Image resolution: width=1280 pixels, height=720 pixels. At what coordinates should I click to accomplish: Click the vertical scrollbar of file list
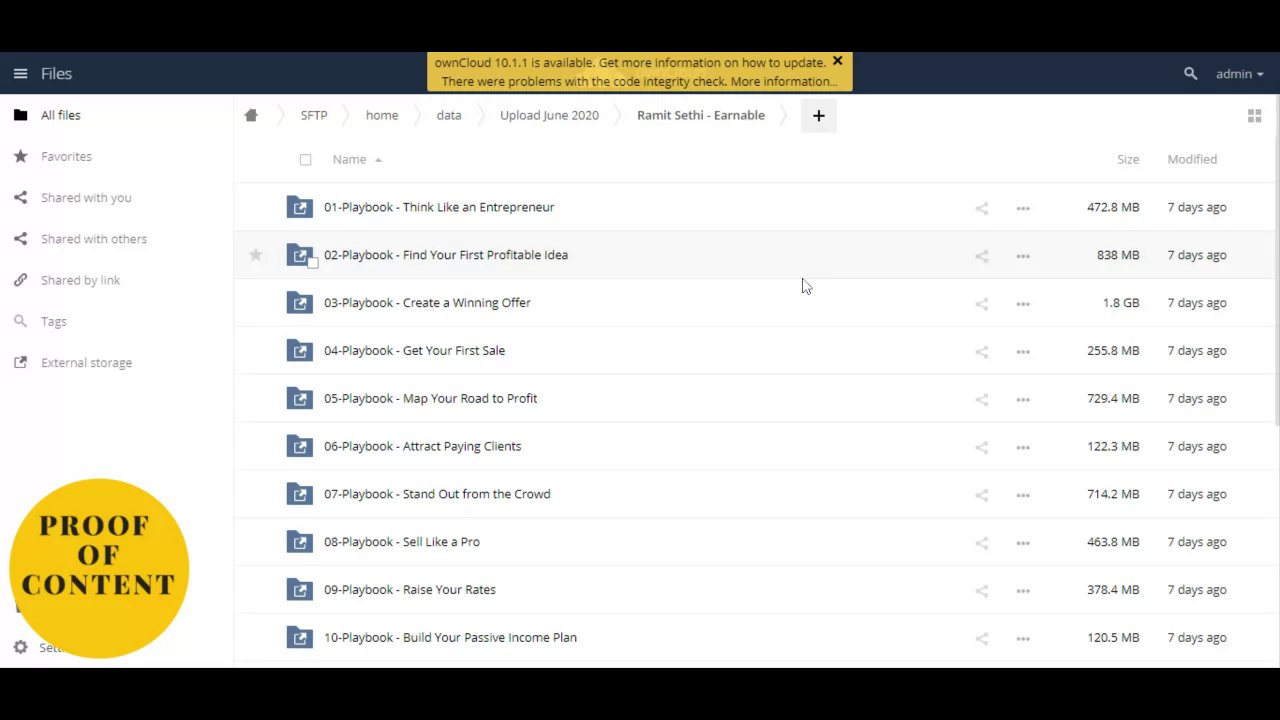[x=1277, y=260]
